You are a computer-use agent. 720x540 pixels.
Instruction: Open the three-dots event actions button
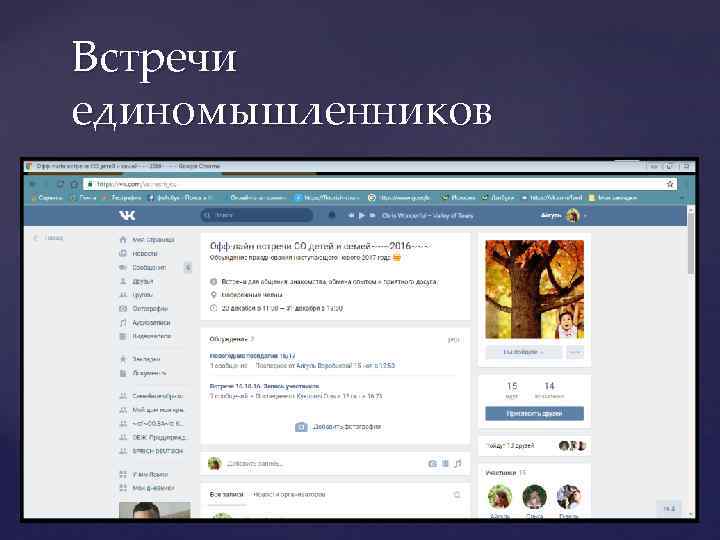click(575, 352)
